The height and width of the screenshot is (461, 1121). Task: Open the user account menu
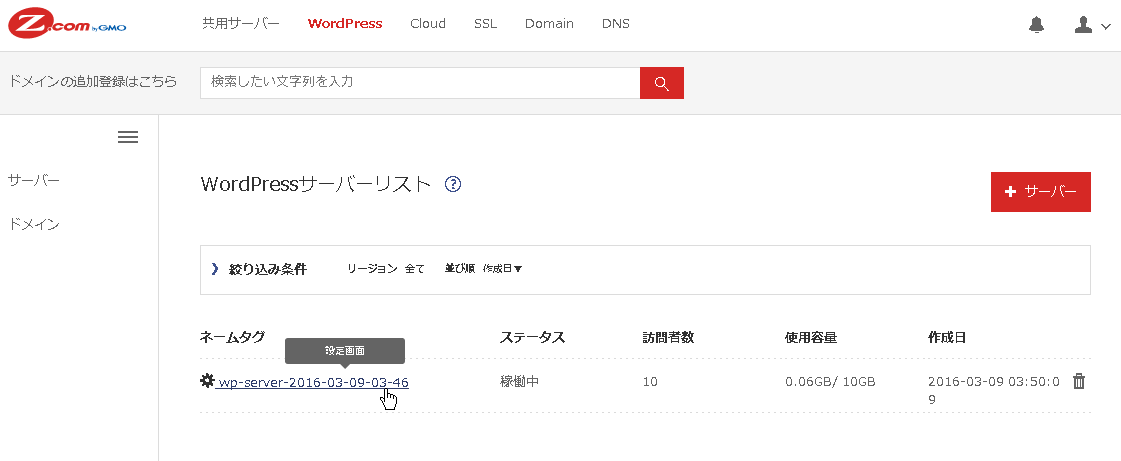pyautogui.click(x=1092, y=25)
